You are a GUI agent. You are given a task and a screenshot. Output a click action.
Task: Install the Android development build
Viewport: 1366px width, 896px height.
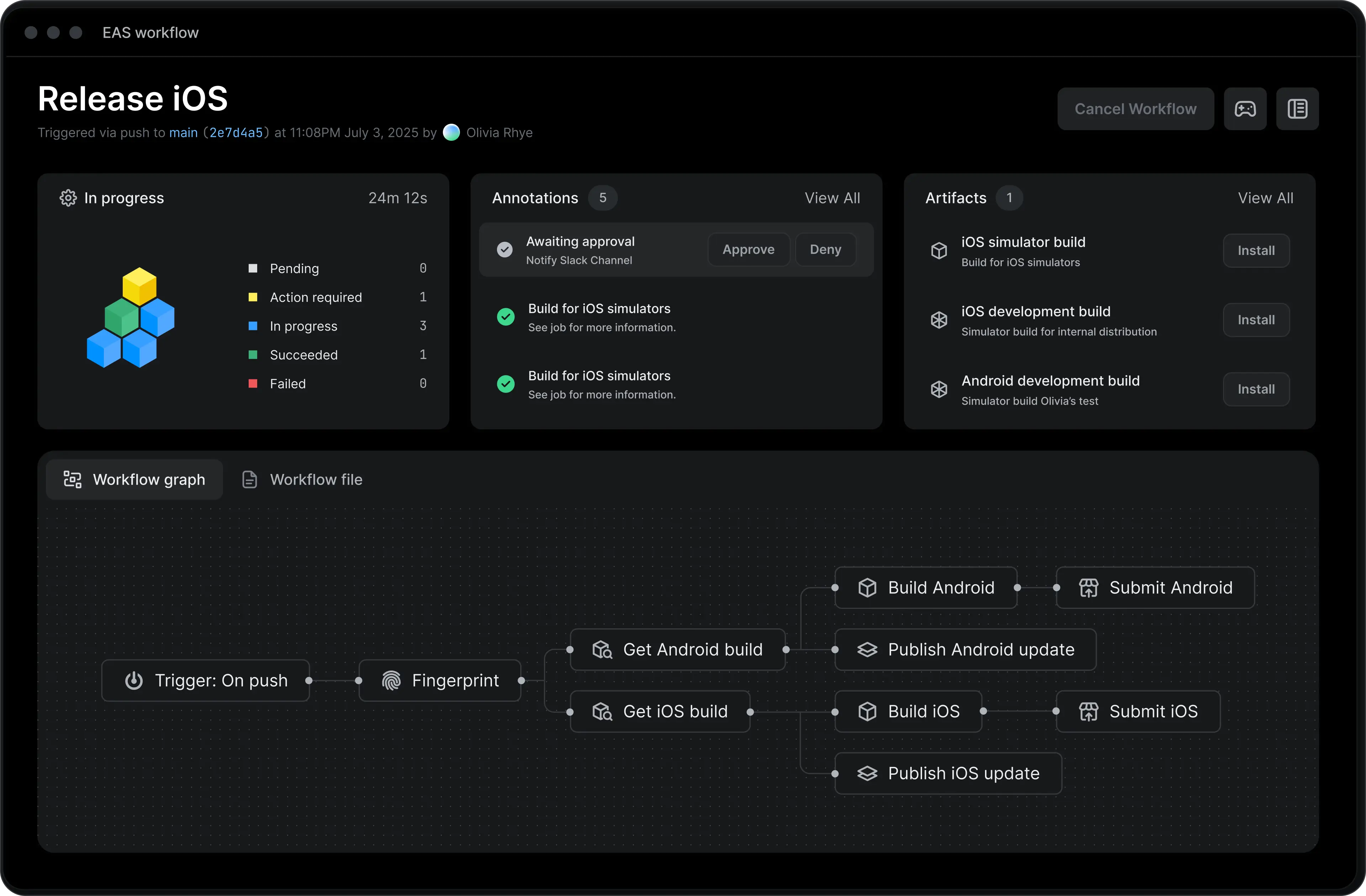[x=1256, y=389]
